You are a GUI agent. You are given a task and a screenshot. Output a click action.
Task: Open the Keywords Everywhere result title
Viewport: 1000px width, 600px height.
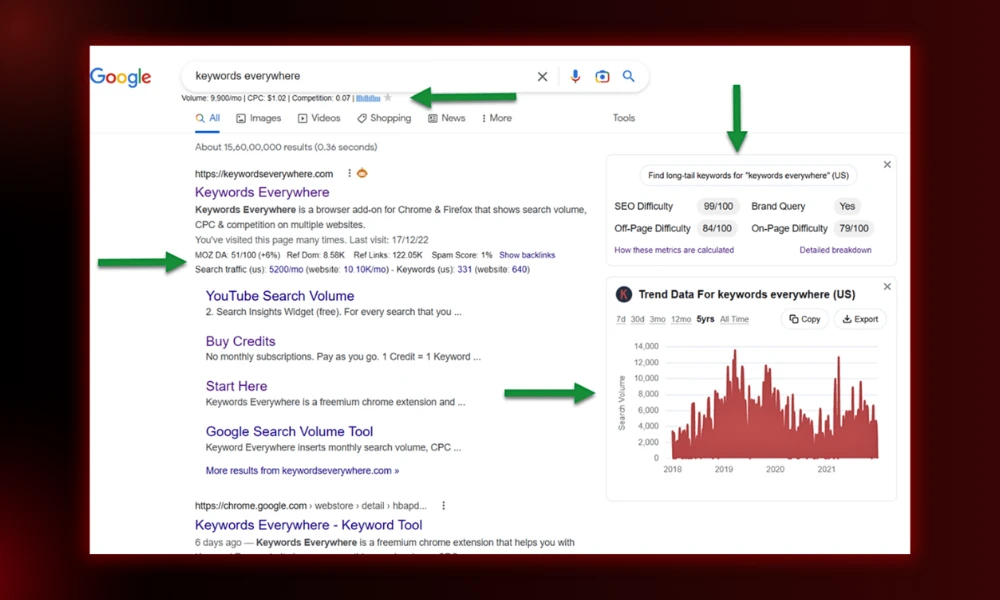[x=262, y=192]
